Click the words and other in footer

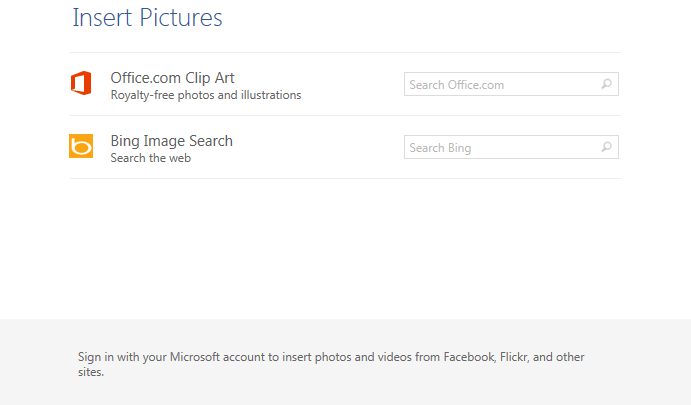click(x=563, y=357)
